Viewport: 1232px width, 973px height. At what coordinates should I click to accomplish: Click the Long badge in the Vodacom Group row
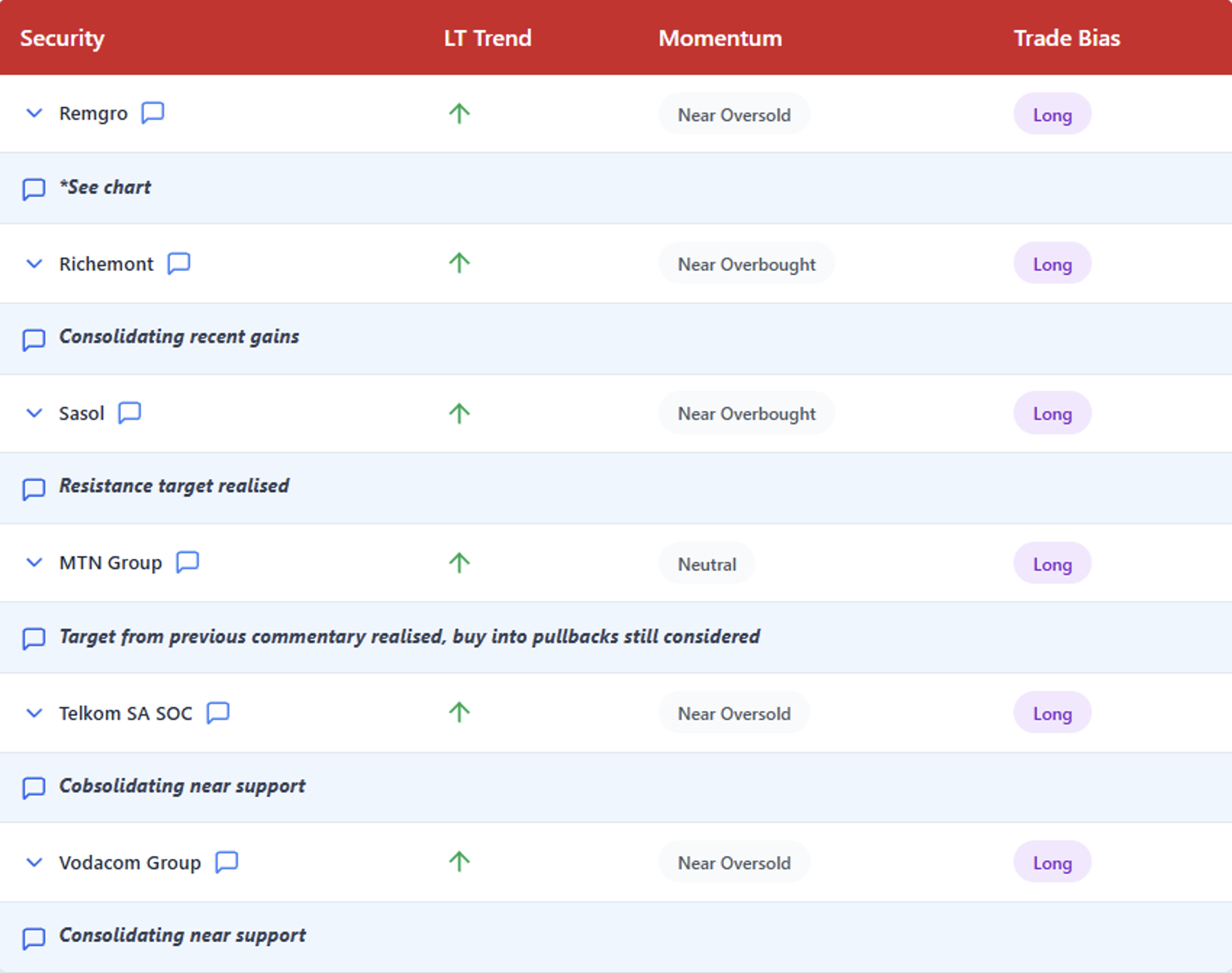tap(1052, 862)
